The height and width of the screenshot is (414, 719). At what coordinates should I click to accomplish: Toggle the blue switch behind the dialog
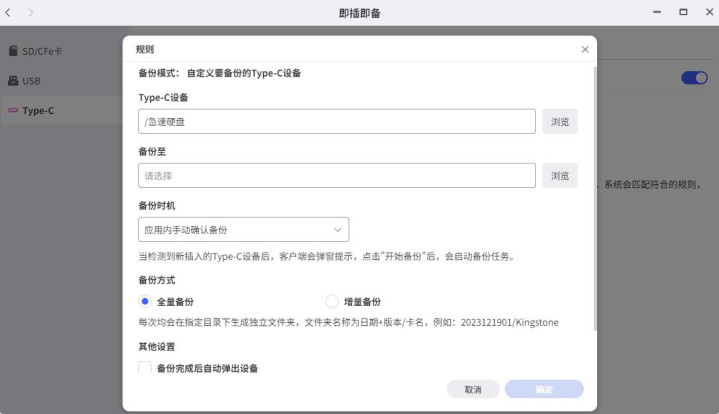[694, 78]
